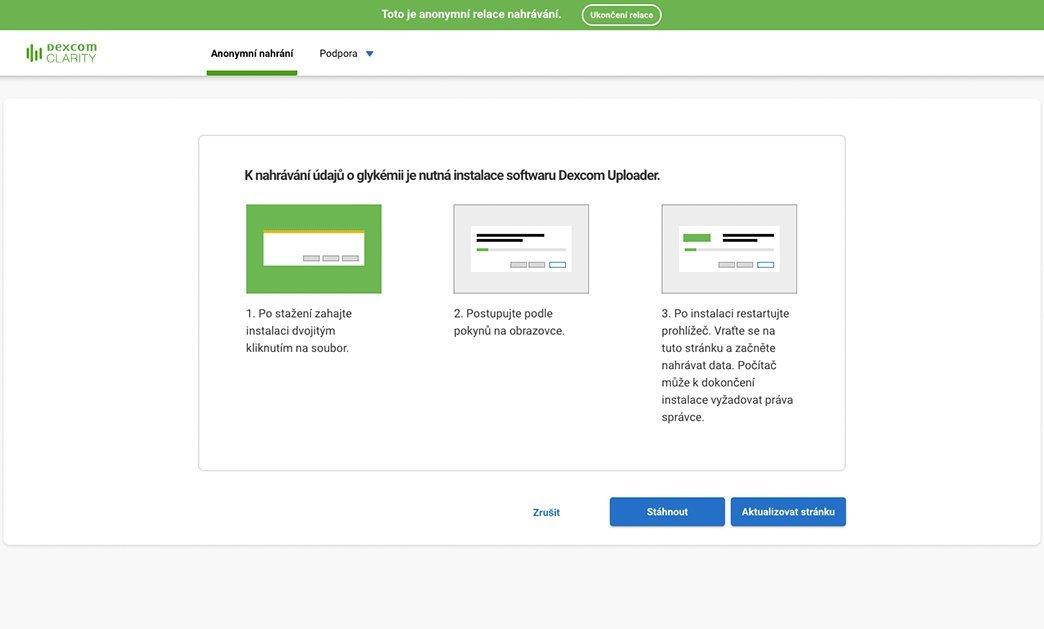The width and height of the screenshot is (1044, 629).
Task: Click the step 2 text Postupujte podle pokynů
Action: pyautogui.click(x=509, y=322)
